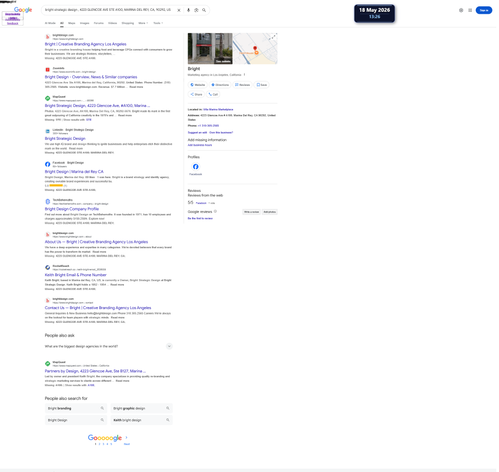This screenshot has width=499, height=472.
Task: Click the Reviews button in the Bright panel
Action: pyautogui.click(x=244, y=85)
